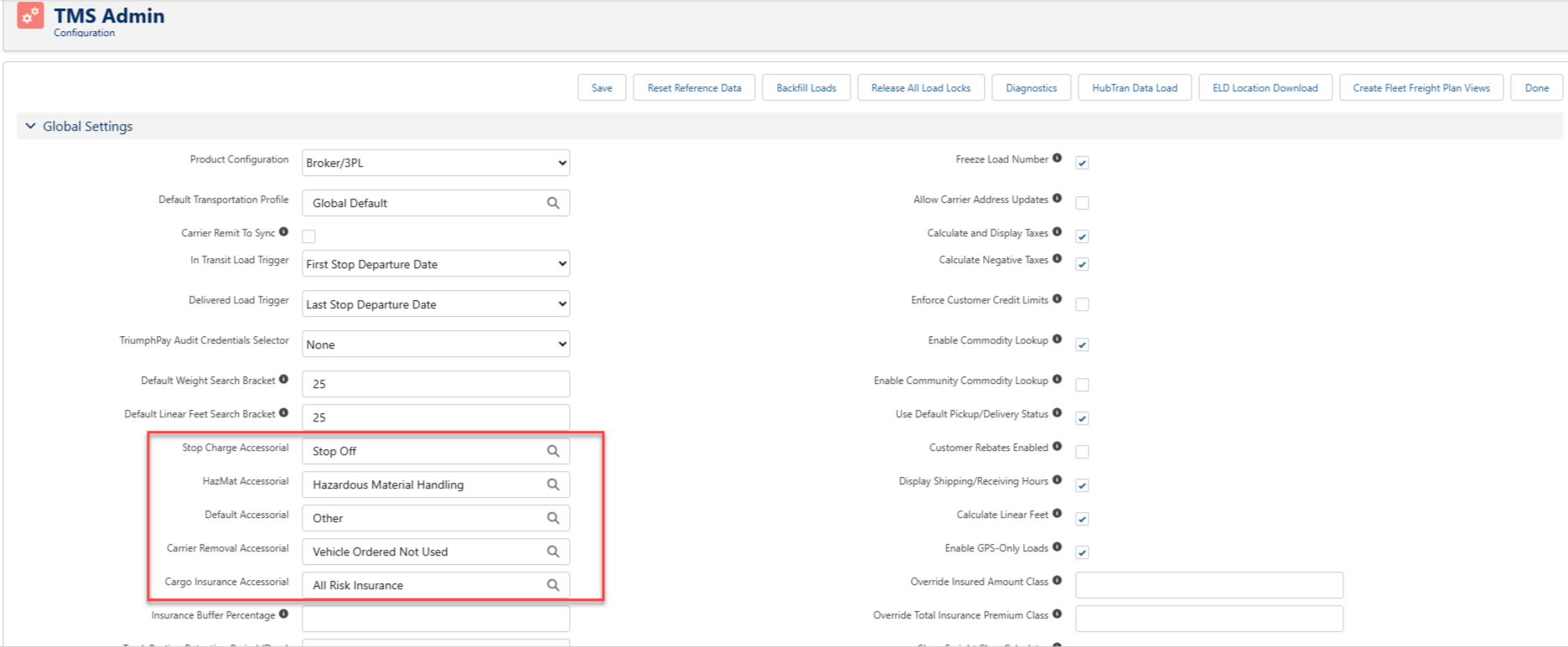1568x647 pixels.
Task: Enable Enforce Customer Credit Limits checkbox
Action: coord(1083,304)
